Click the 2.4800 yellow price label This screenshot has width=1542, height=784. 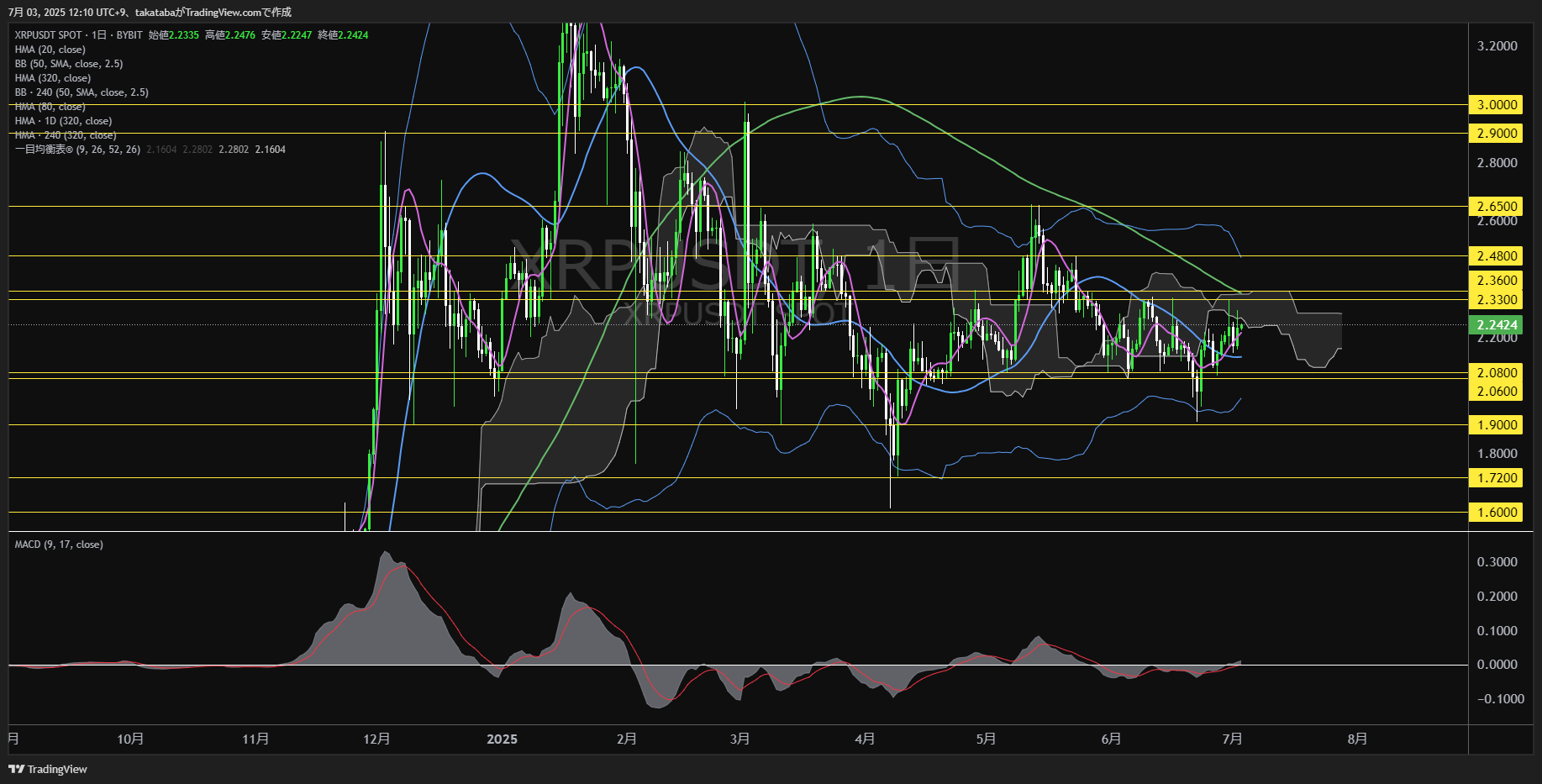tap(1496, 256)
